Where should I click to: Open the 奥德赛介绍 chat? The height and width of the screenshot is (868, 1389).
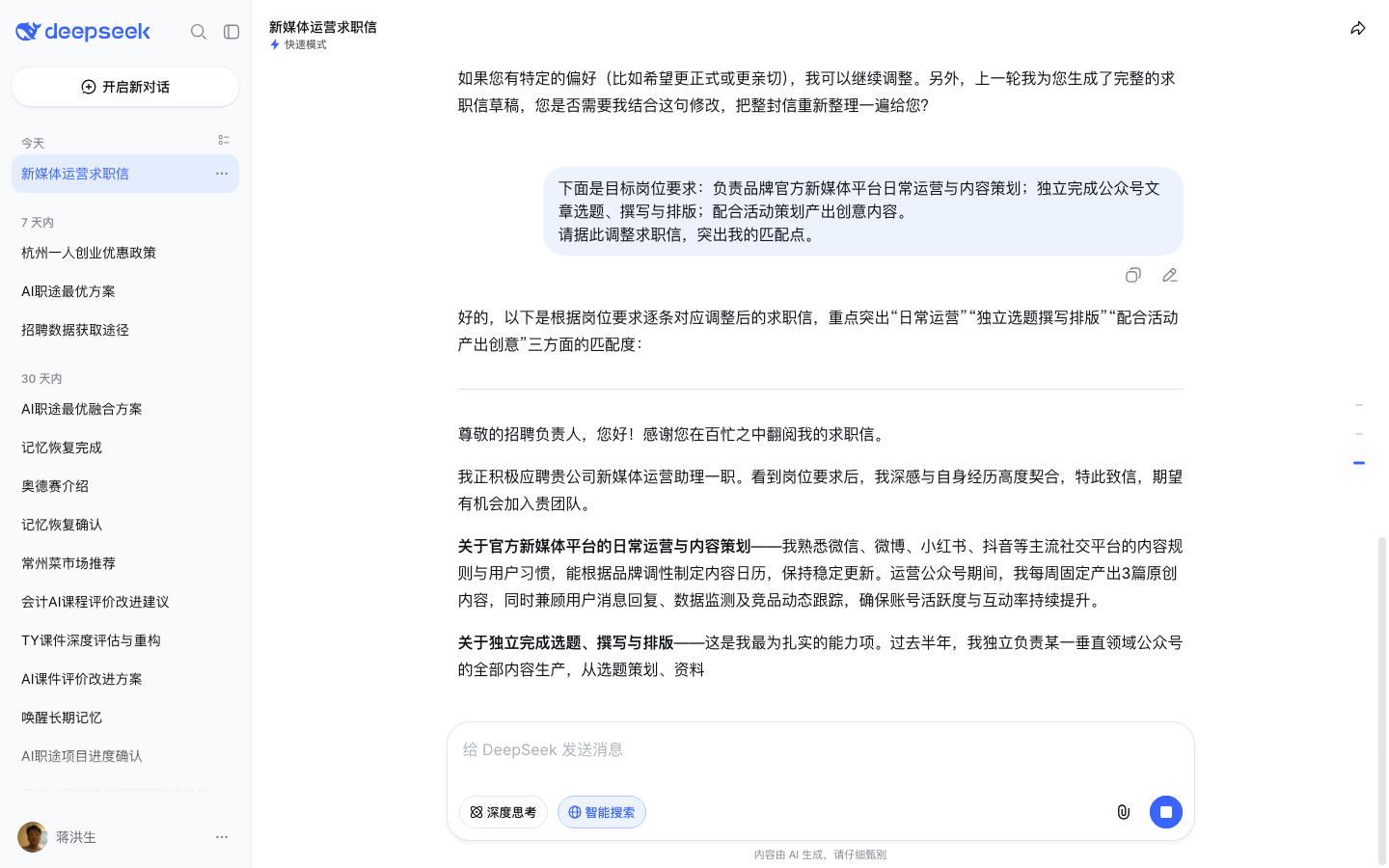click(125, 486)
